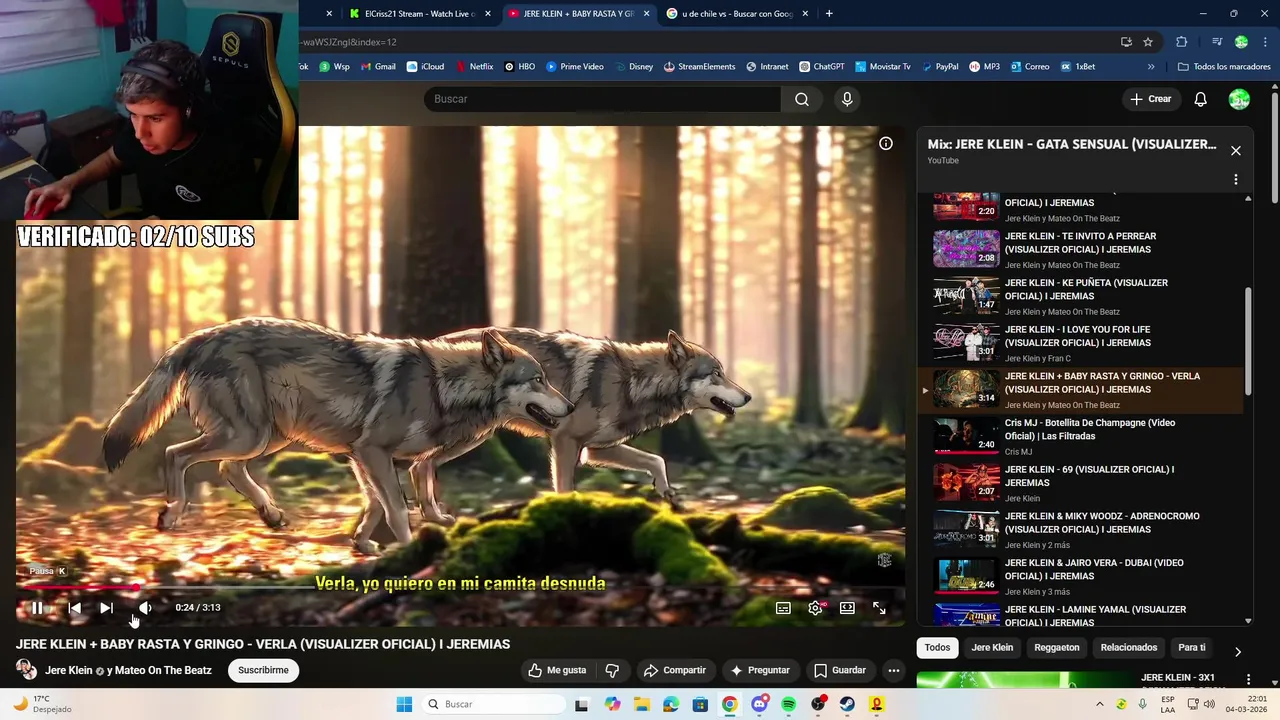The height and width of the screenshot is (720, 1280).
Task: Open a new browser tab
Action: (x=829, y=14)
